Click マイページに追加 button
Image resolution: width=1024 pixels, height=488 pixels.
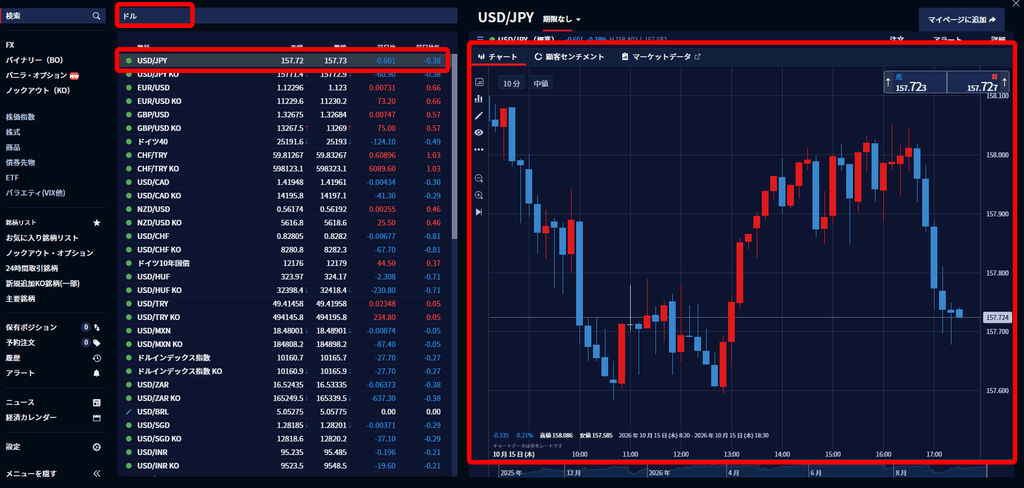[961, 20]
